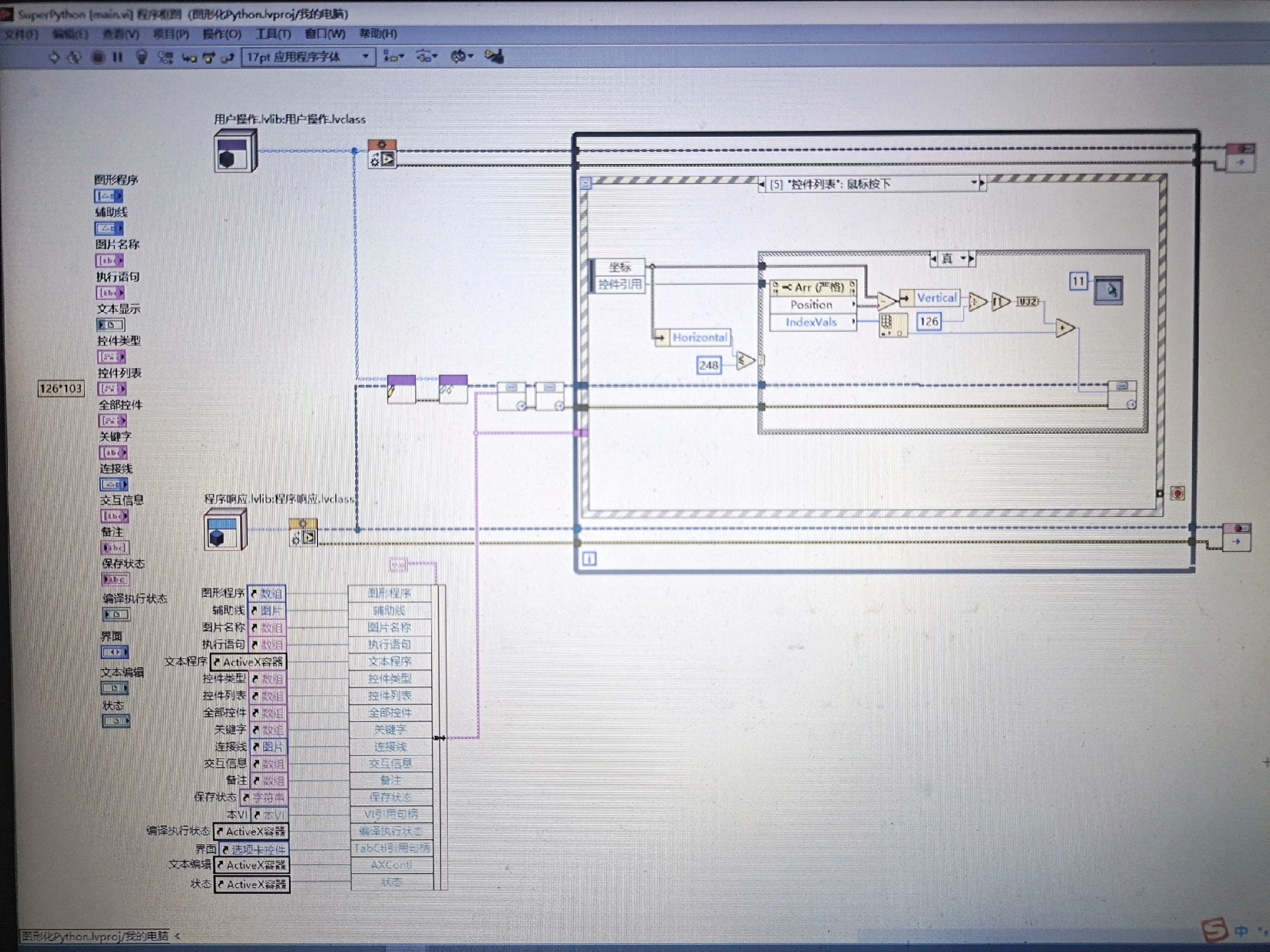Click the next event case arrow
Screen dimensions: 1270x952
coord(982,184)
